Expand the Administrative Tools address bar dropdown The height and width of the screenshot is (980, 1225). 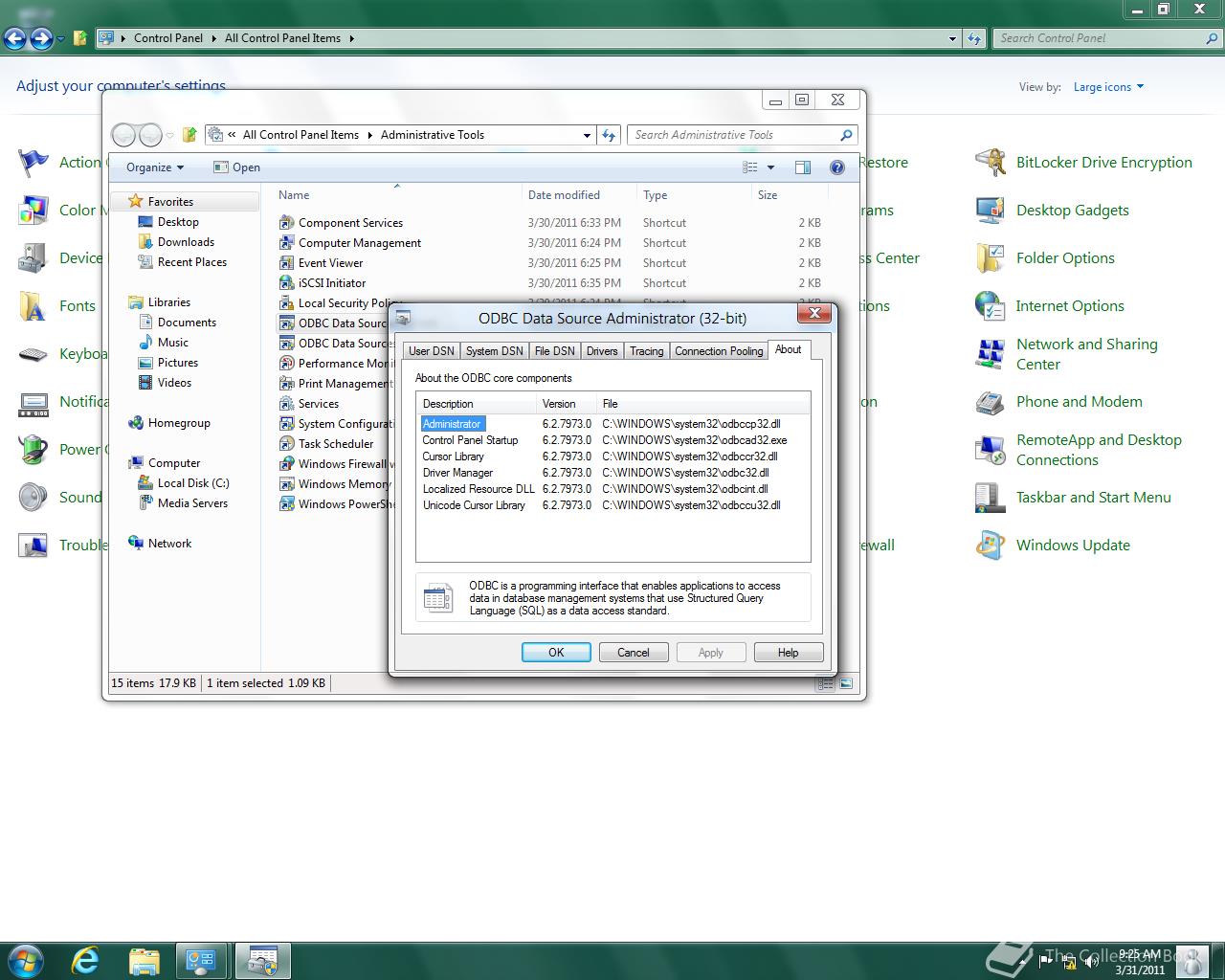point(587,135)
